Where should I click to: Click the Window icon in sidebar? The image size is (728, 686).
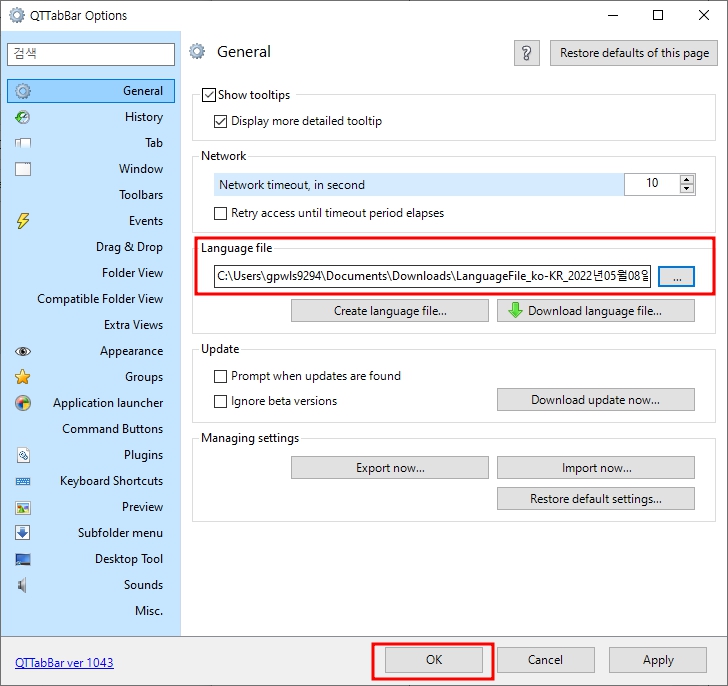[x=23, y=169]
